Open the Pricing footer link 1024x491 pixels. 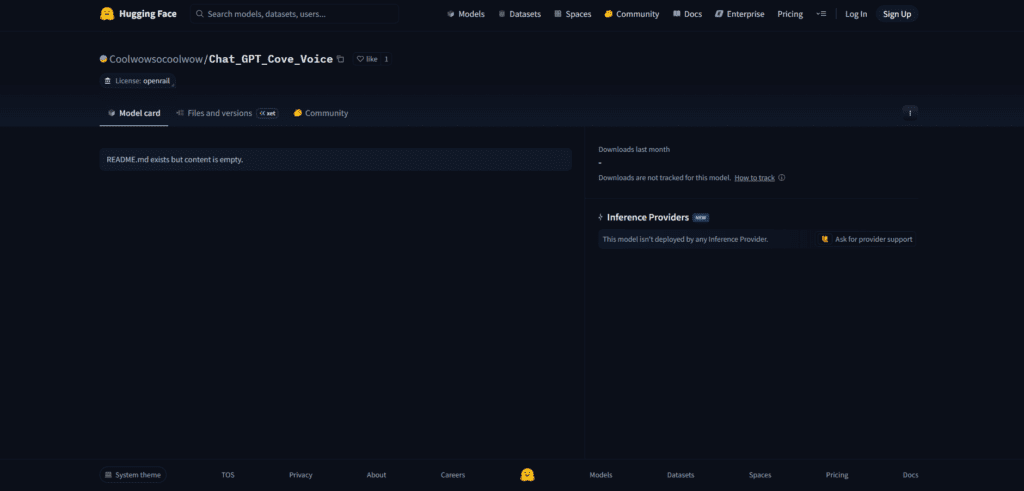(837, 475)
